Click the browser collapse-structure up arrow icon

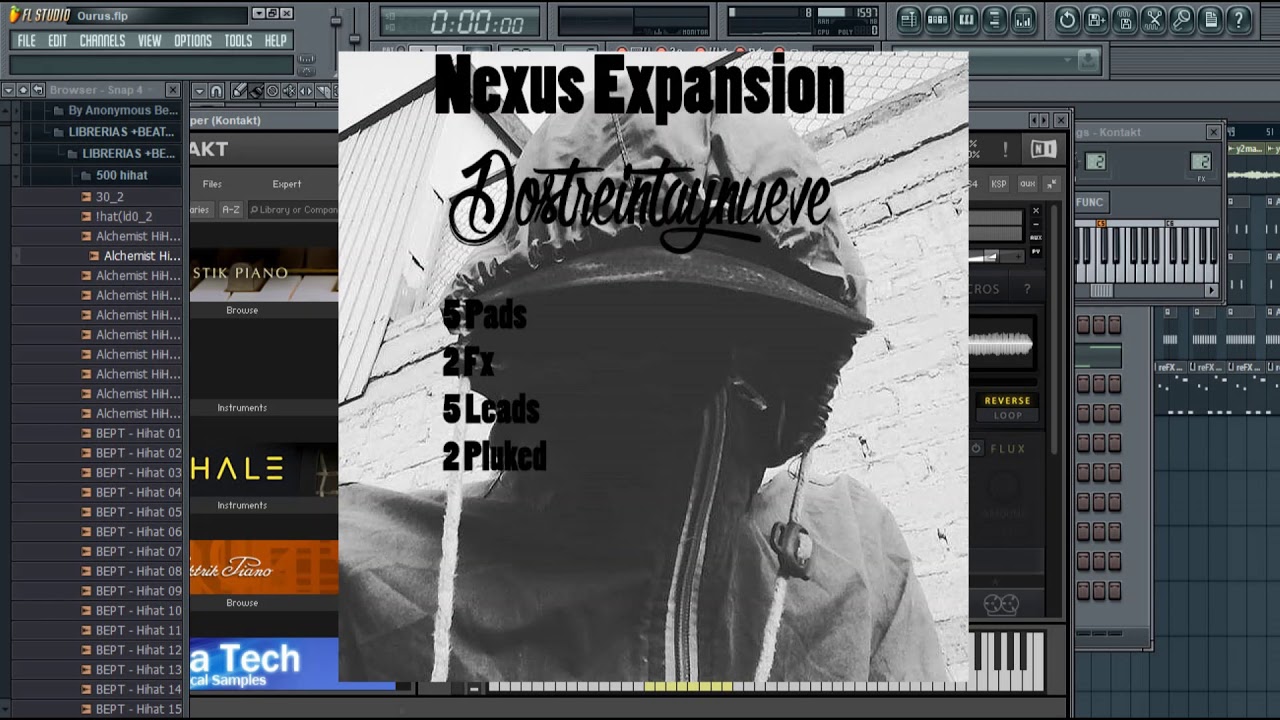pyautogui.click(x=23, y=90)
